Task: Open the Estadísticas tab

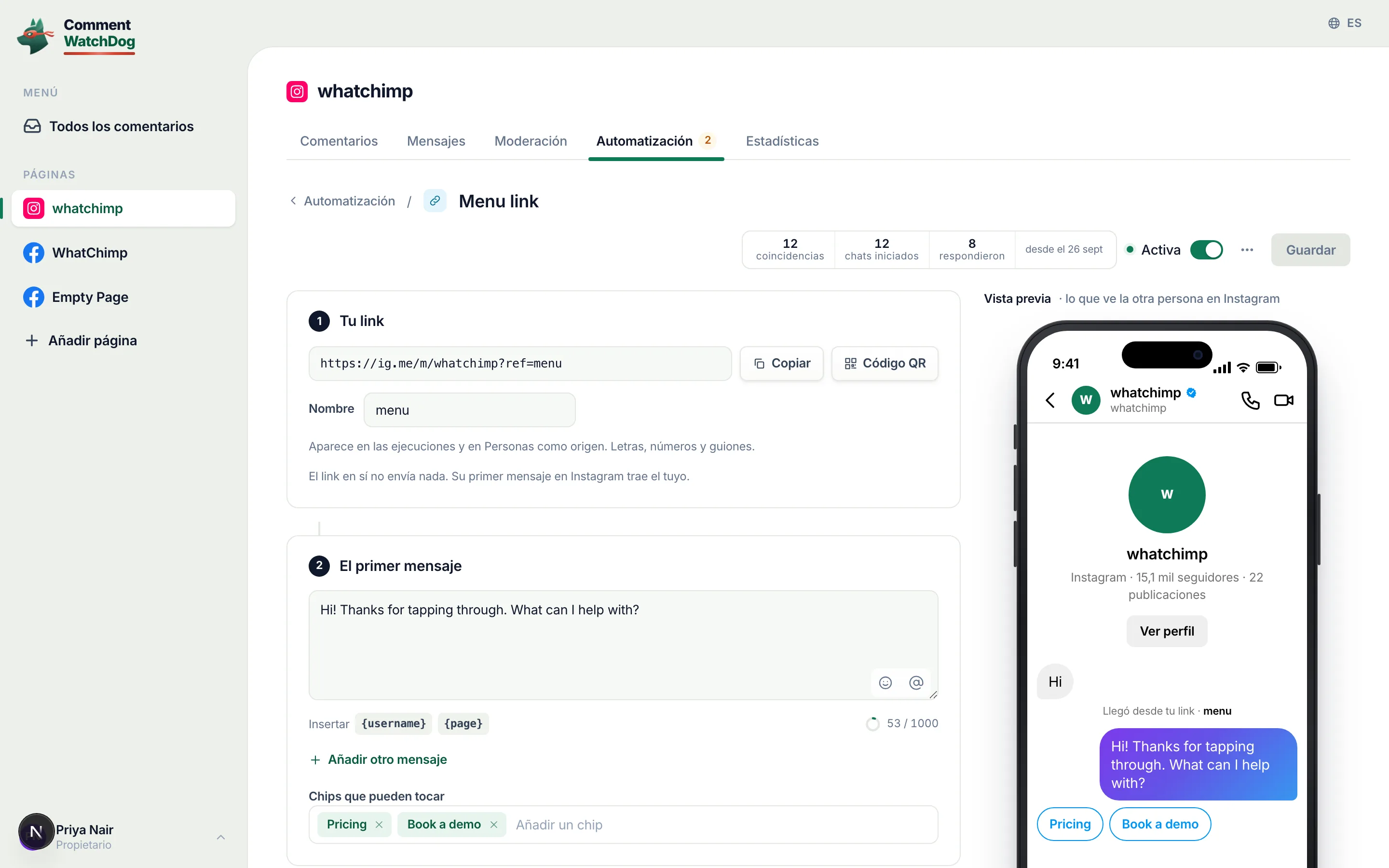Action: pyautogui.click(x=782, y=141)
